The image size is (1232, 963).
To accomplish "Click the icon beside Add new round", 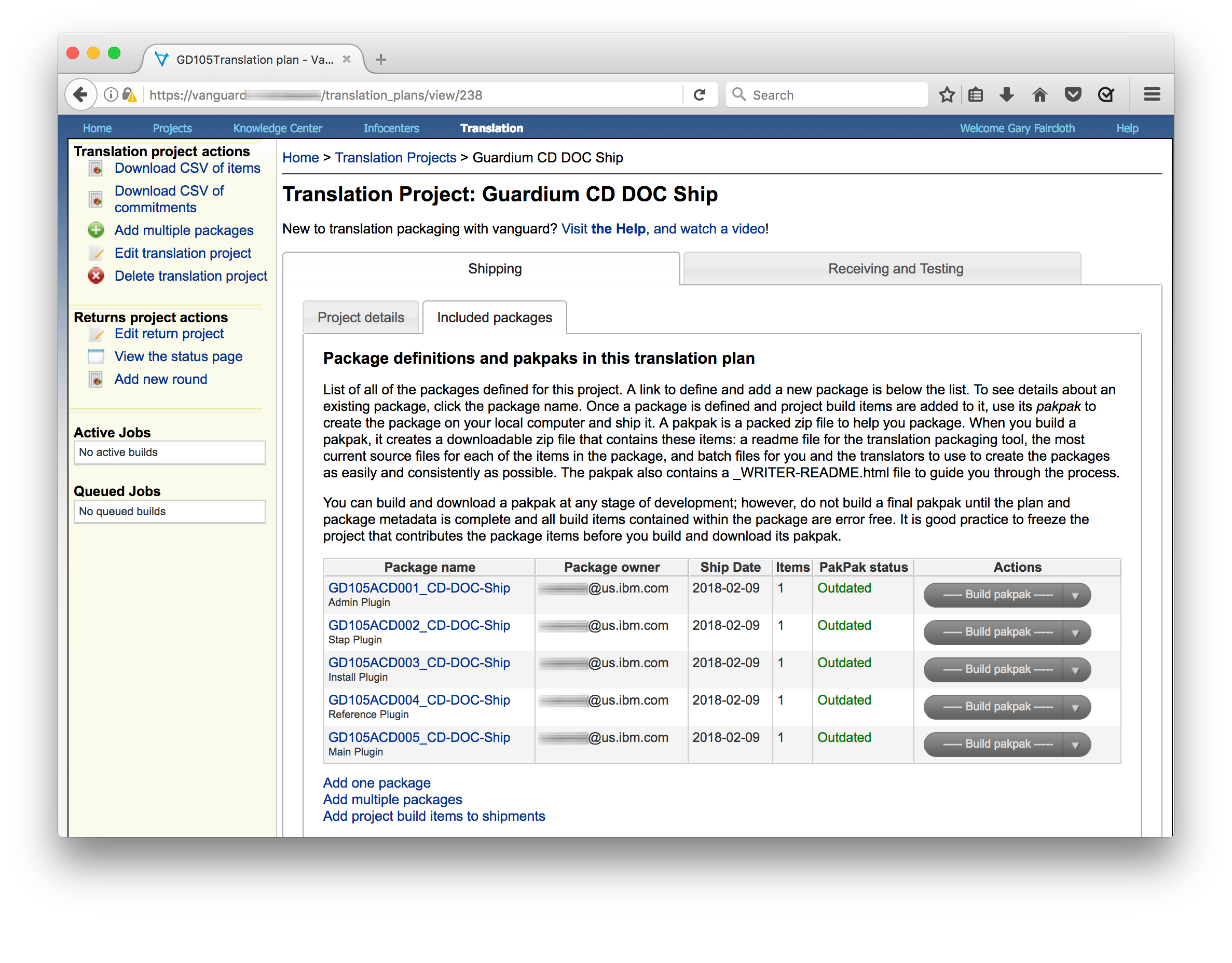I will (96, 380).
